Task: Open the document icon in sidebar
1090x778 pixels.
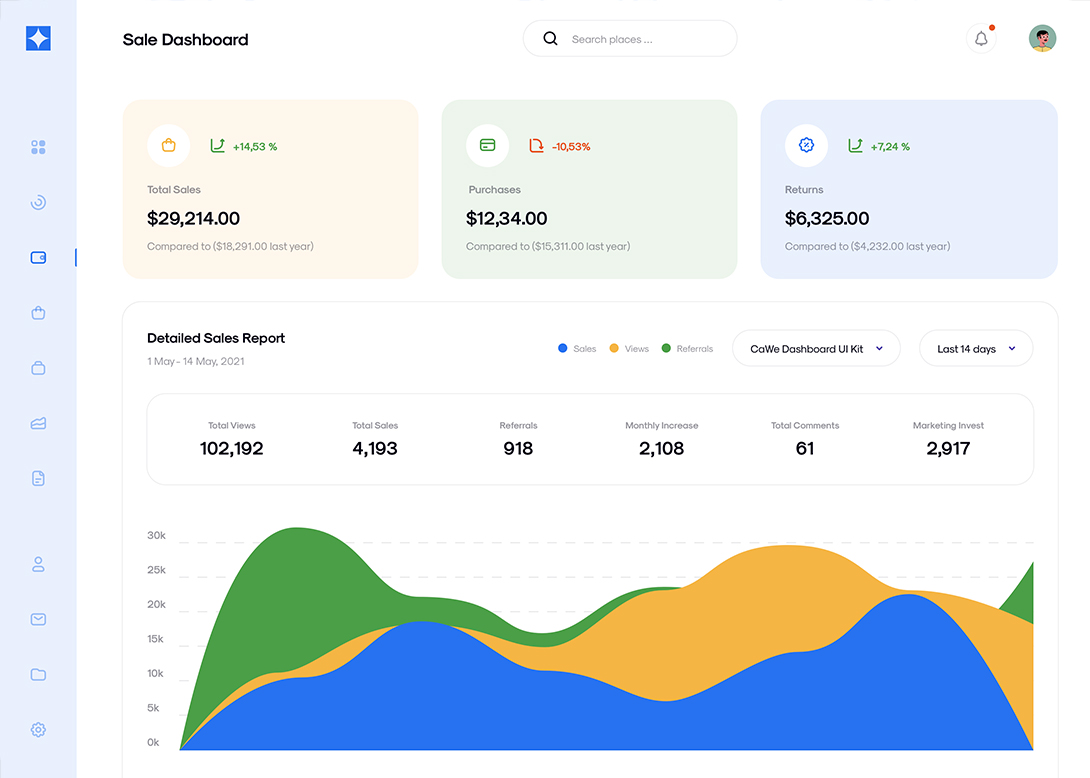Action: (38, 479)
